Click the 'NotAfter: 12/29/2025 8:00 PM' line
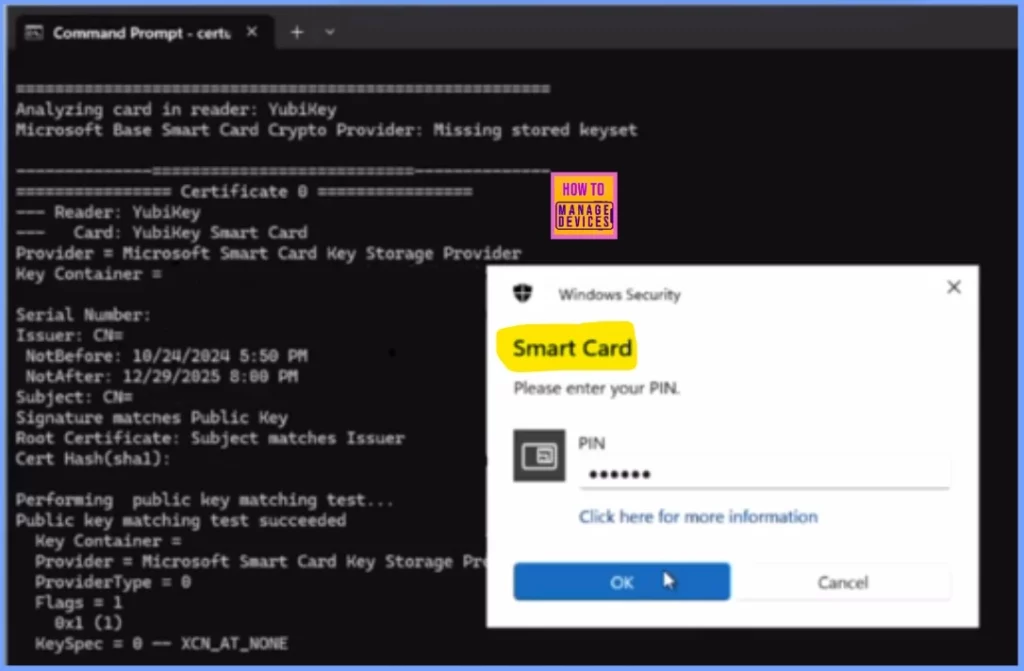Viewport: 1024px width, 671px height. (x=161, y=376)
